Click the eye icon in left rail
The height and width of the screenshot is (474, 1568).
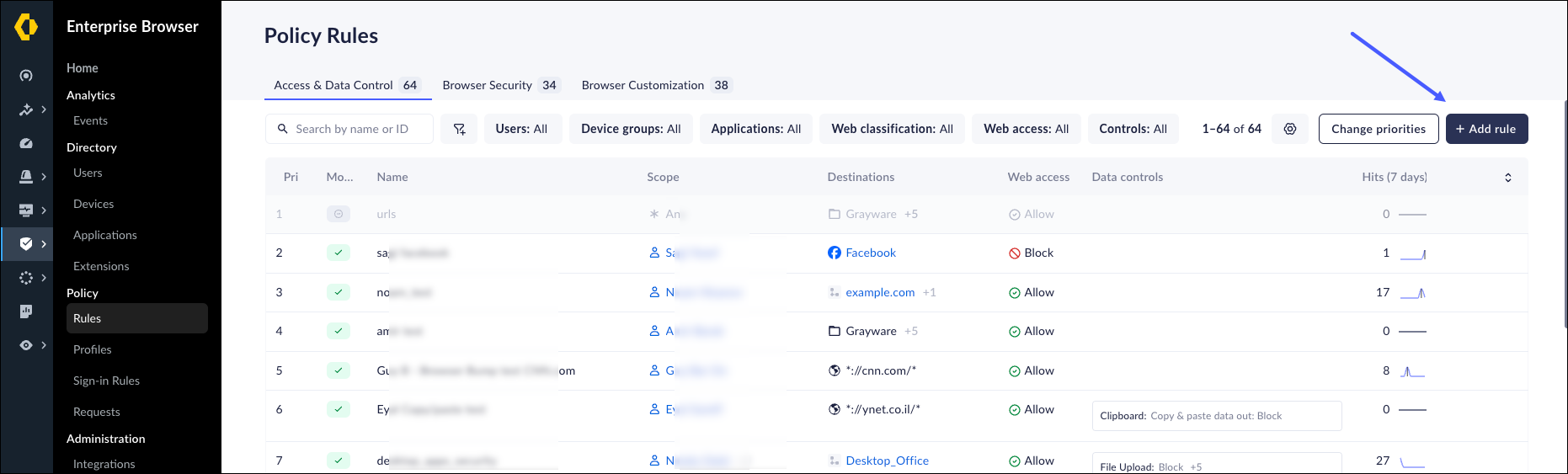(26, 345)
